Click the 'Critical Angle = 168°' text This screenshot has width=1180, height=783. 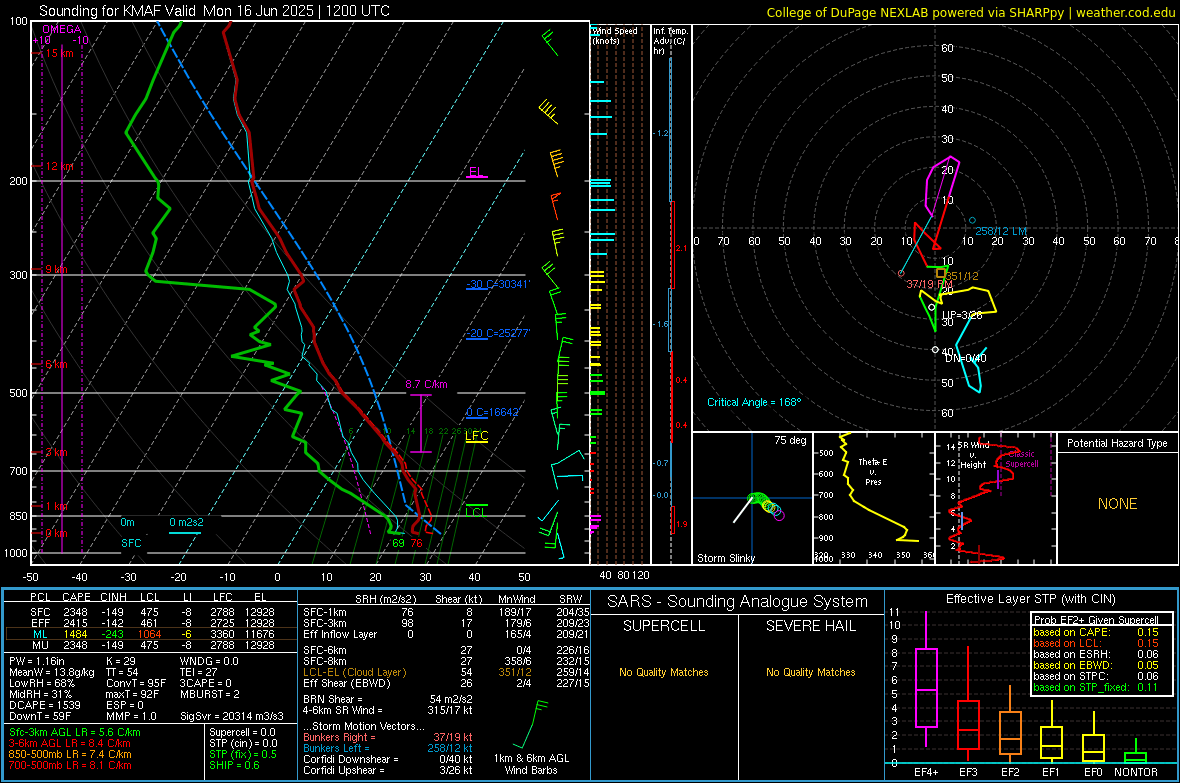(x=754, y=402)
